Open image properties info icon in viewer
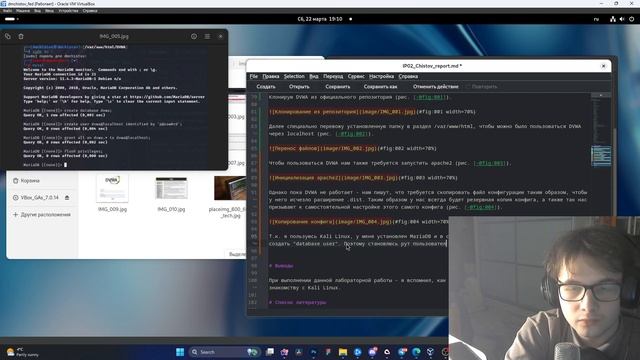The width and height of the screenshot is (640, 360). [194, 36]
